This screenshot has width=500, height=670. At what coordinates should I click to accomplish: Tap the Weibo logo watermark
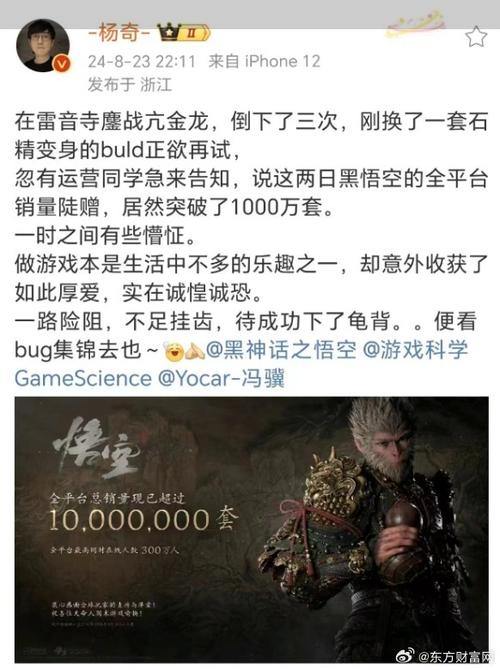(405, 655)
